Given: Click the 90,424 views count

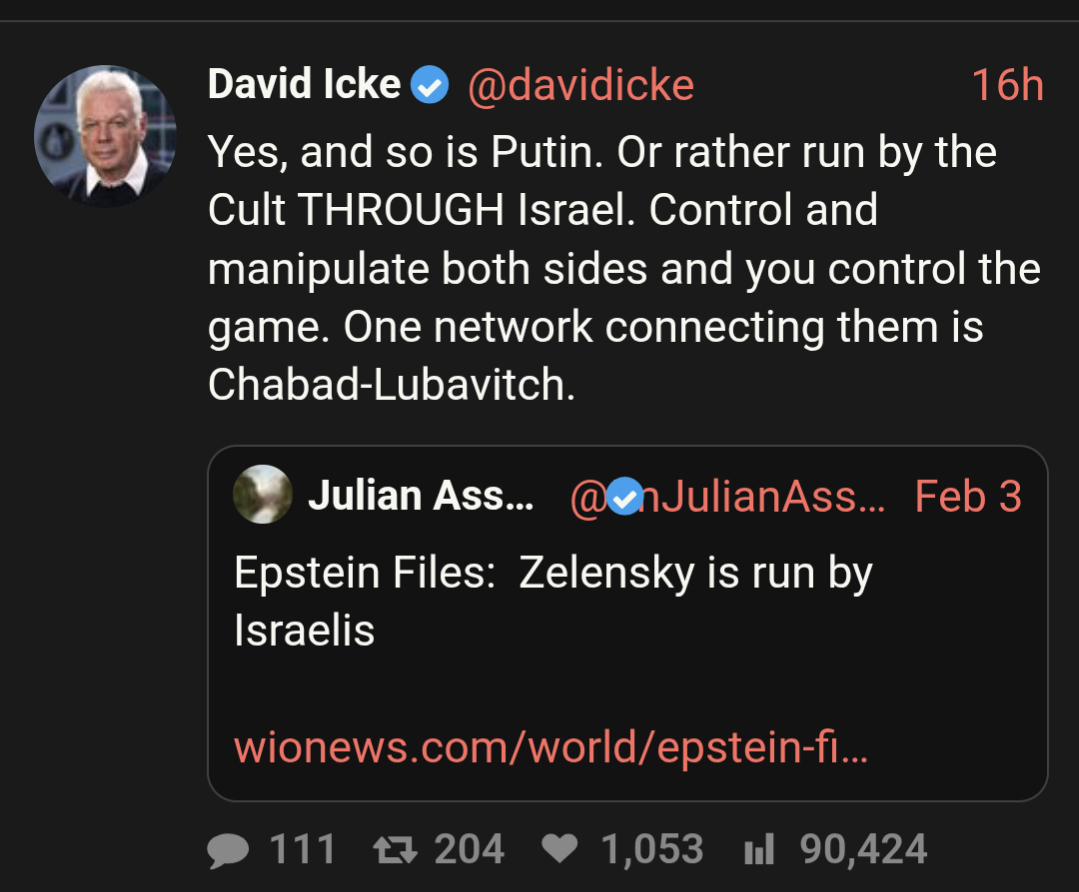Looking at the screenshot, I should 863,851.
